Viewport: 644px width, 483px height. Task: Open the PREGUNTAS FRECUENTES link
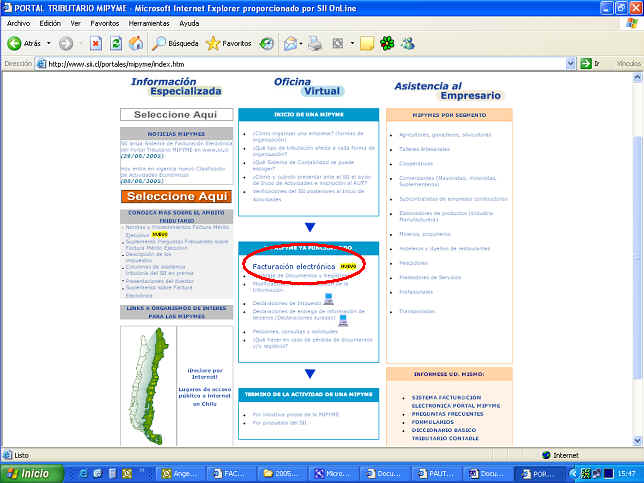pyautogui.click(x=447, y=414)
